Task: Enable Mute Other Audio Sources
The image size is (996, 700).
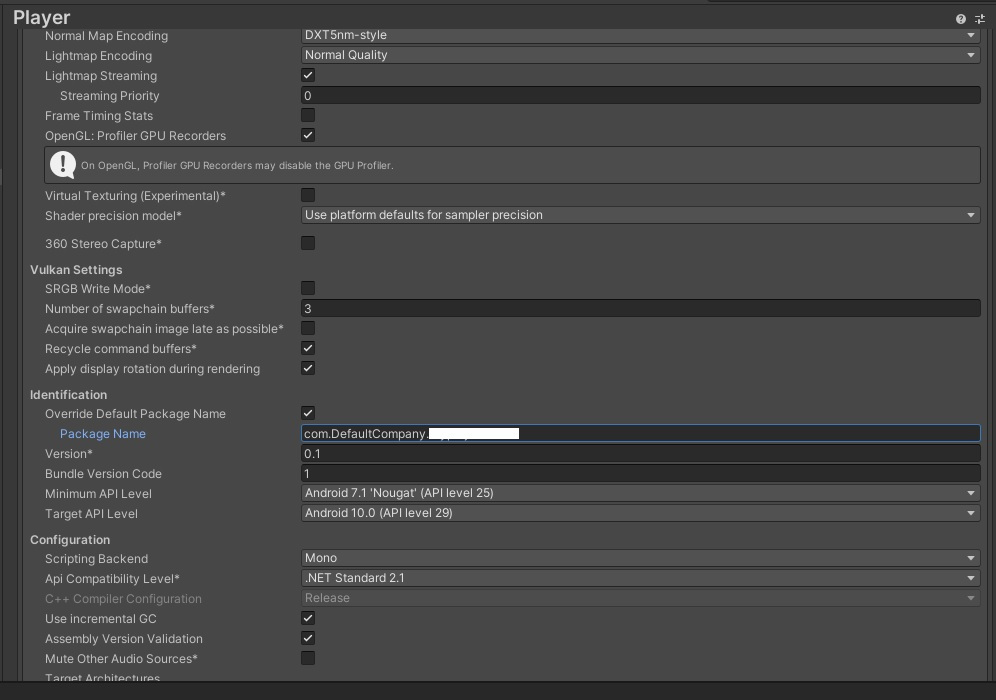Action: 308,659
